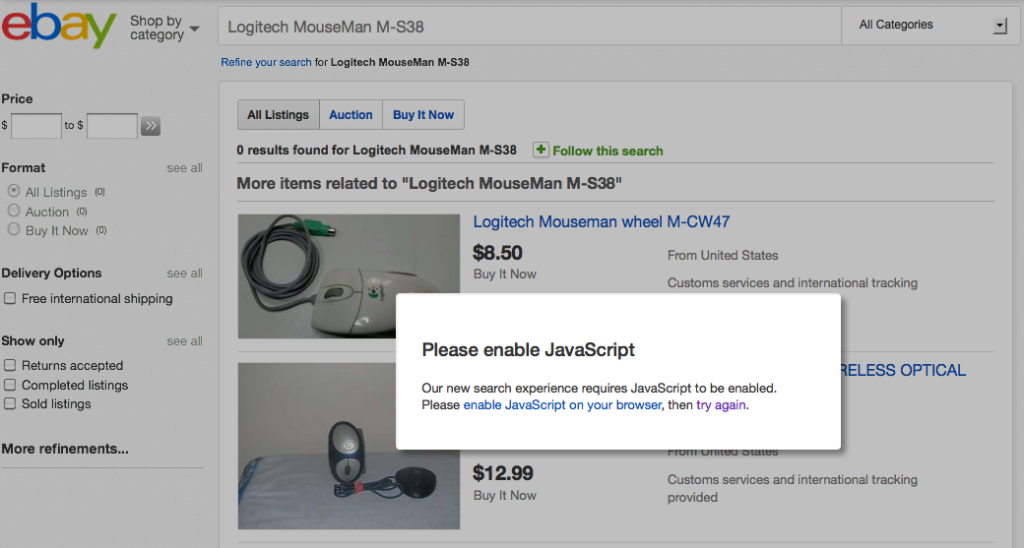Toggle the Sold listings checkbox
The height and width of the screenshot is (548, 1024).
(10, 404)
